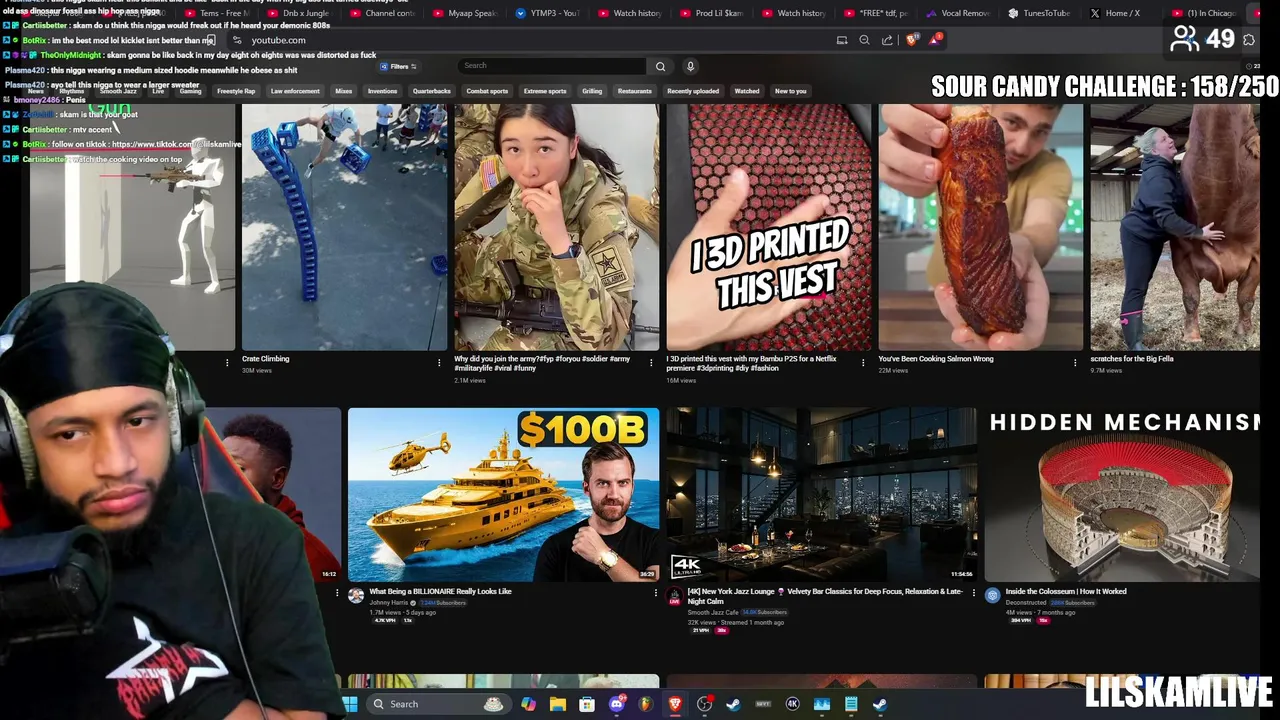1280x720 pixels.
Task: Select the Extreme sports chip
Action: (x=545, y=91)
